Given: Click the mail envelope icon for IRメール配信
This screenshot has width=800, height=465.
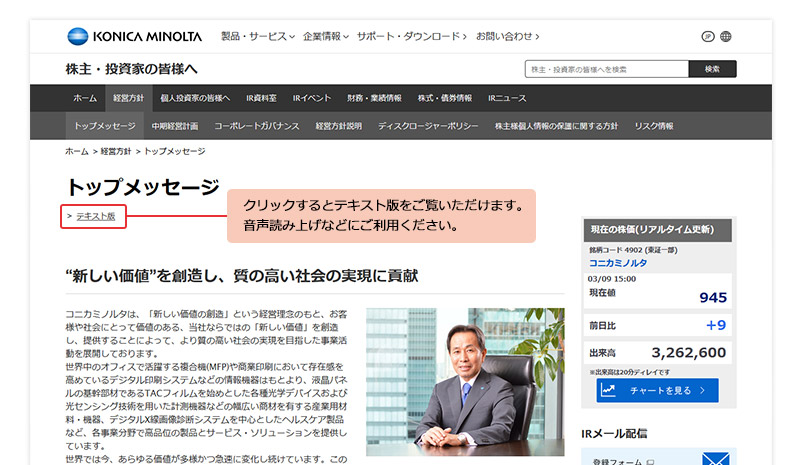Looking at the screenshot, I should [714, 459].
